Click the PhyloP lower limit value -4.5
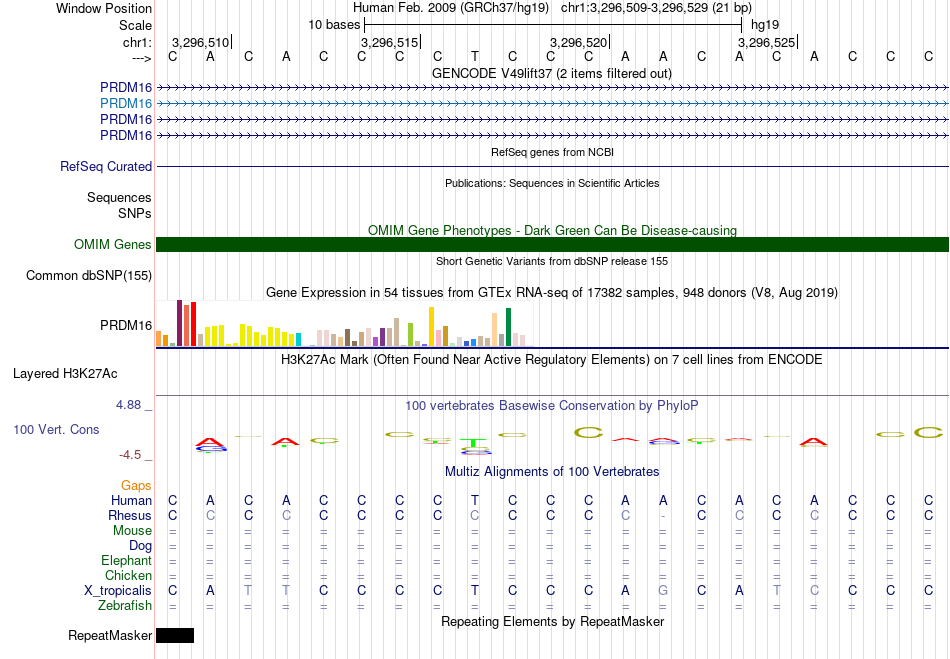 [130, 455]
